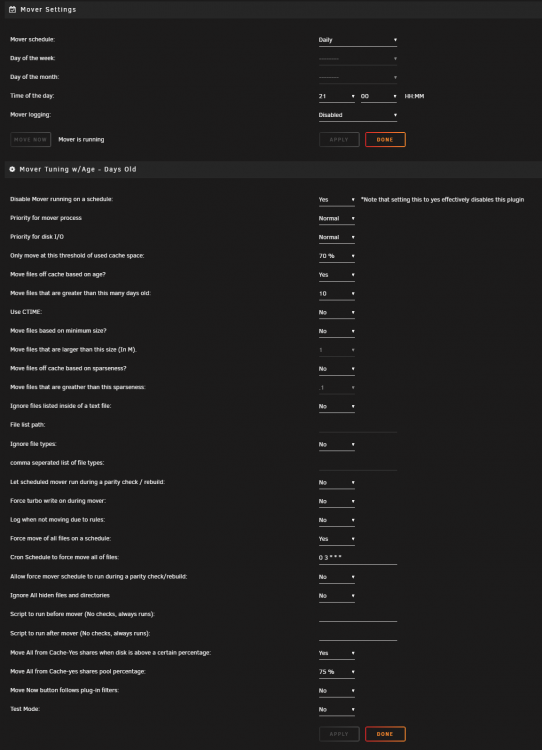Open the scheduled mover during parity check dropdown
Screen dimensions: 542x750
click(x=337, y=483)
